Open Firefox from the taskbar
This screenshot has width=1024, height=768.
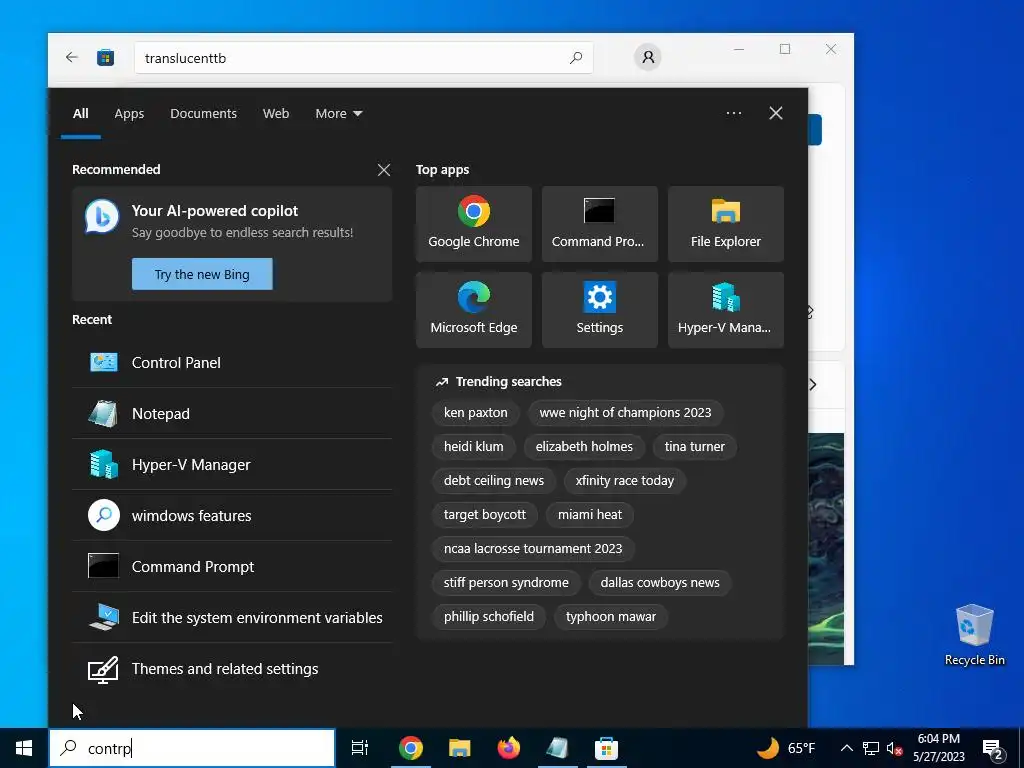click(508, 748)
